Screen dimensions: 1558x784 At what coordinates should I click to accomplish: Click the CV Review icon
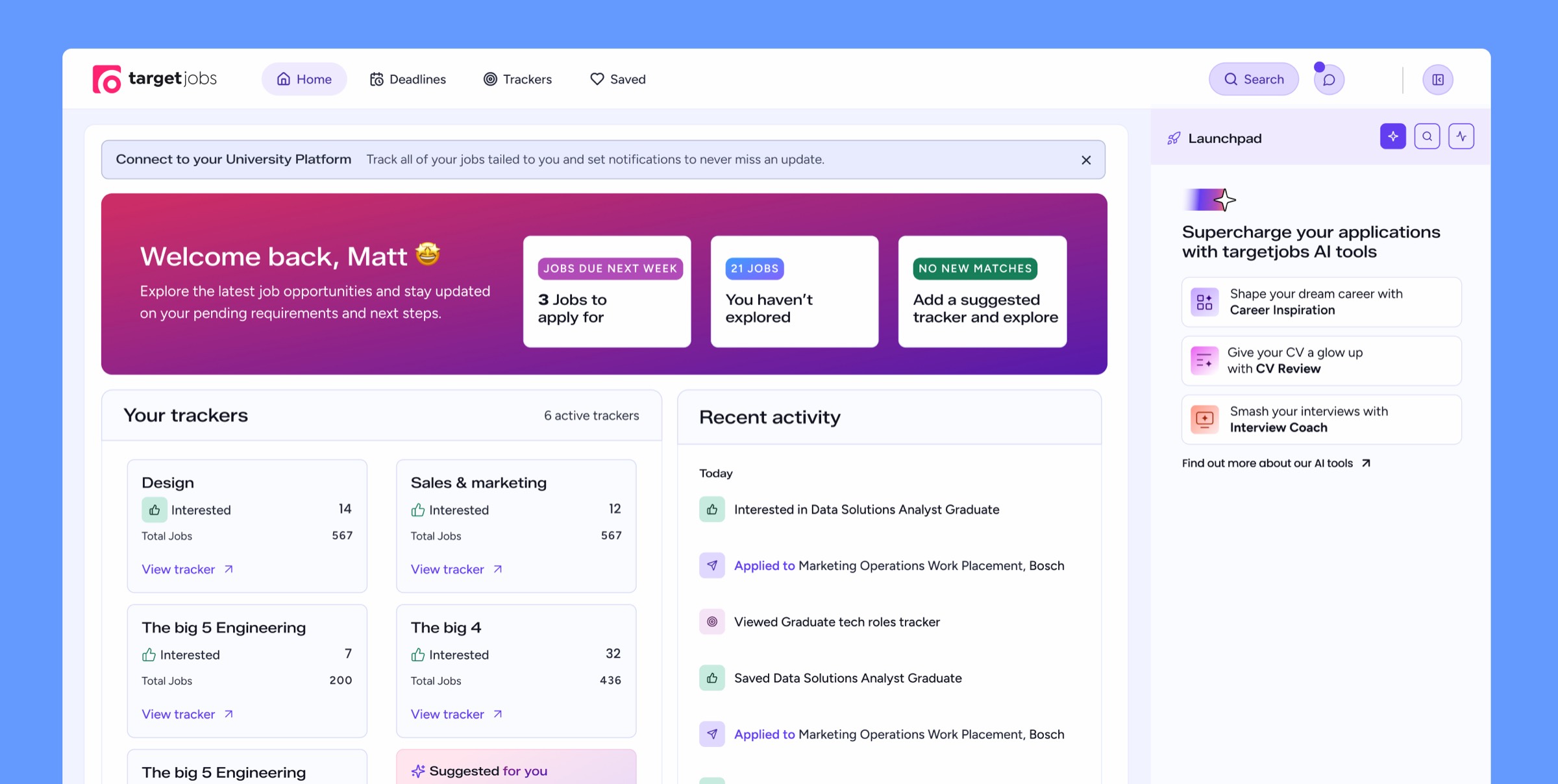1204,360
